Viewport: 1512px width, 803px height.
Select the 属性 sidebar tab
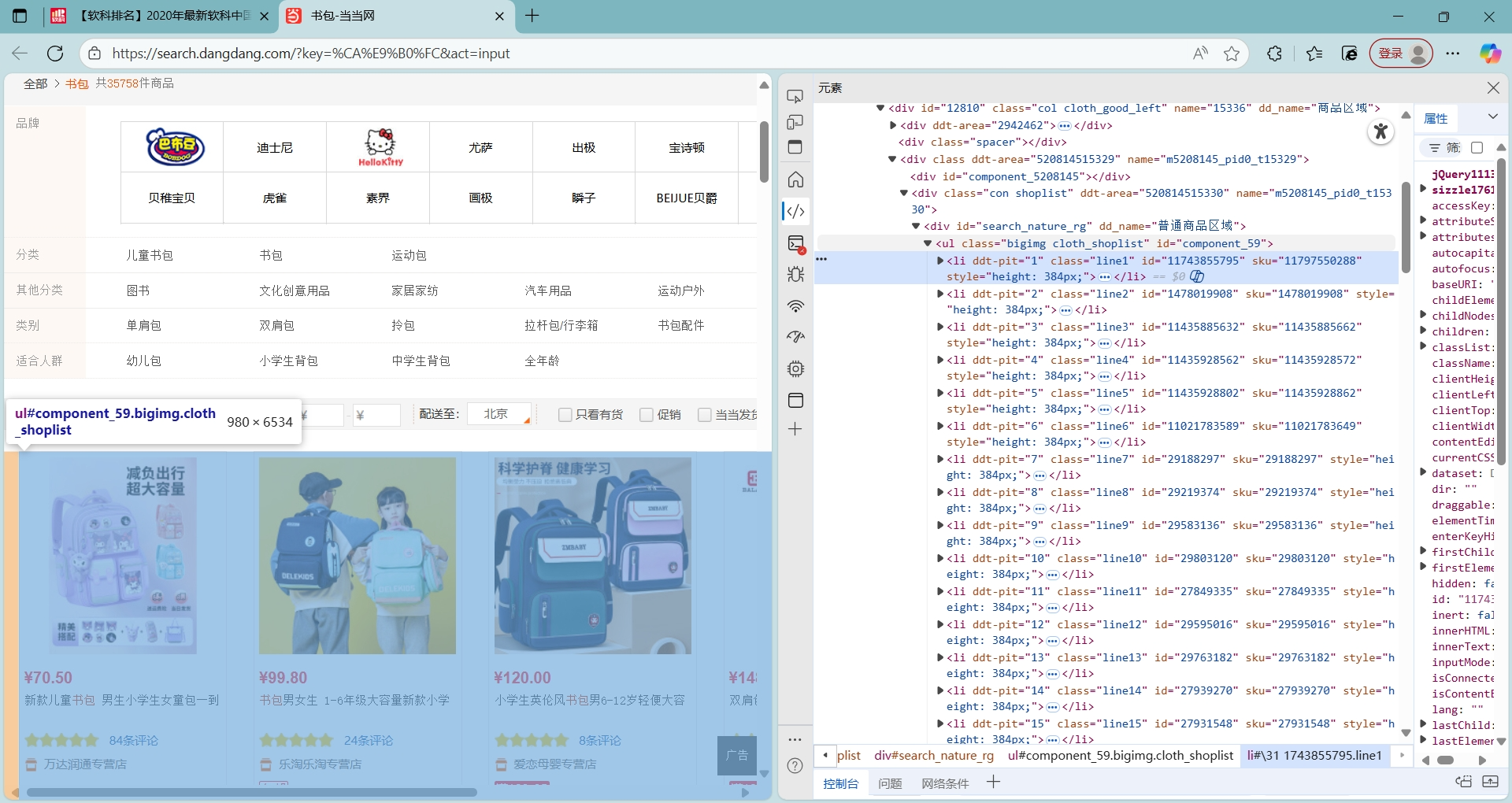(1436, 119)
